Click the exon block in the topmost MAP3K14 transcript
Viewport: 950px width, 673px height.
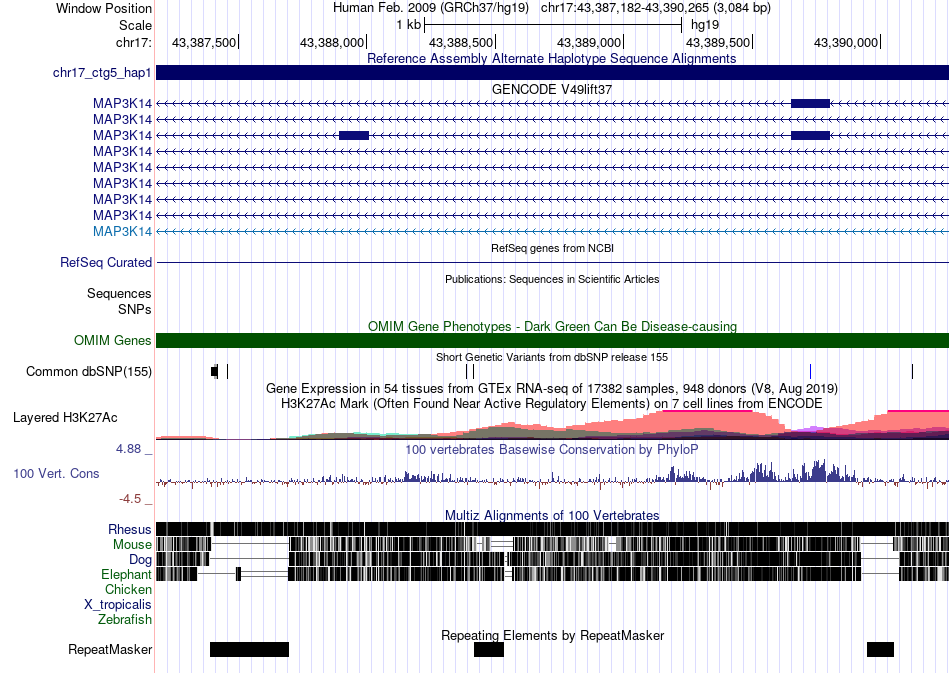[810, 104]
